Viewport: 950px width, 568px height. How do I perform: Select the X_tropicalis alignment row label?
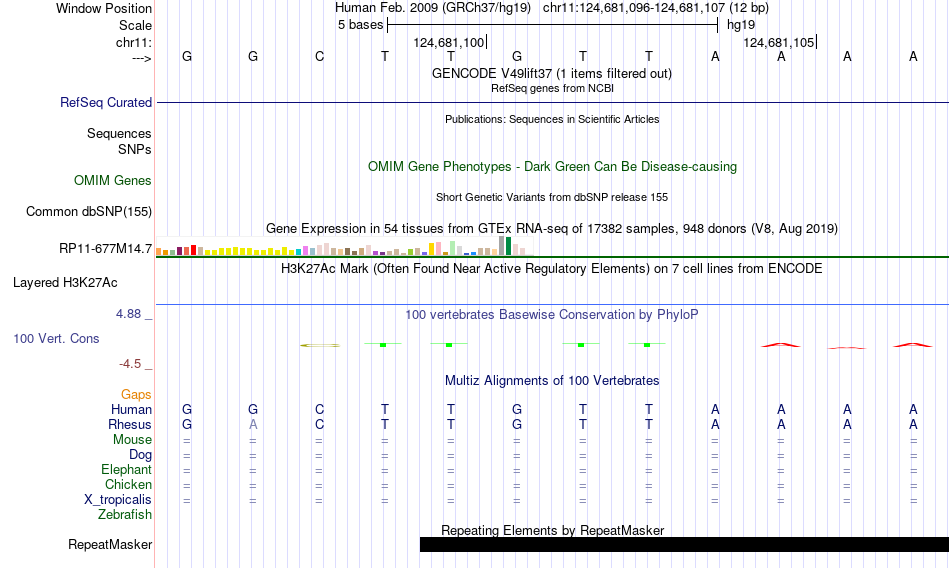click(x=118, y=500)
